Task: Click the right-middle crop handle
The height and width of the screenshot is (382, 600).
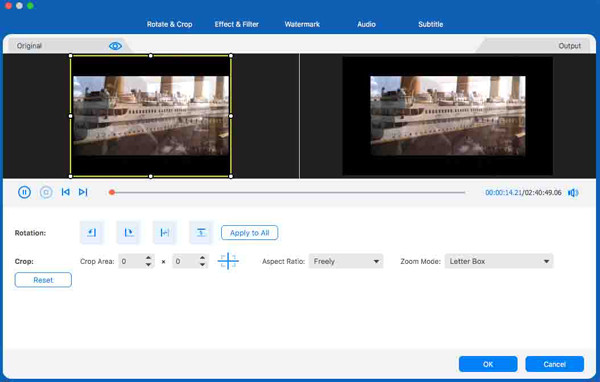Action: coord(231,116)
